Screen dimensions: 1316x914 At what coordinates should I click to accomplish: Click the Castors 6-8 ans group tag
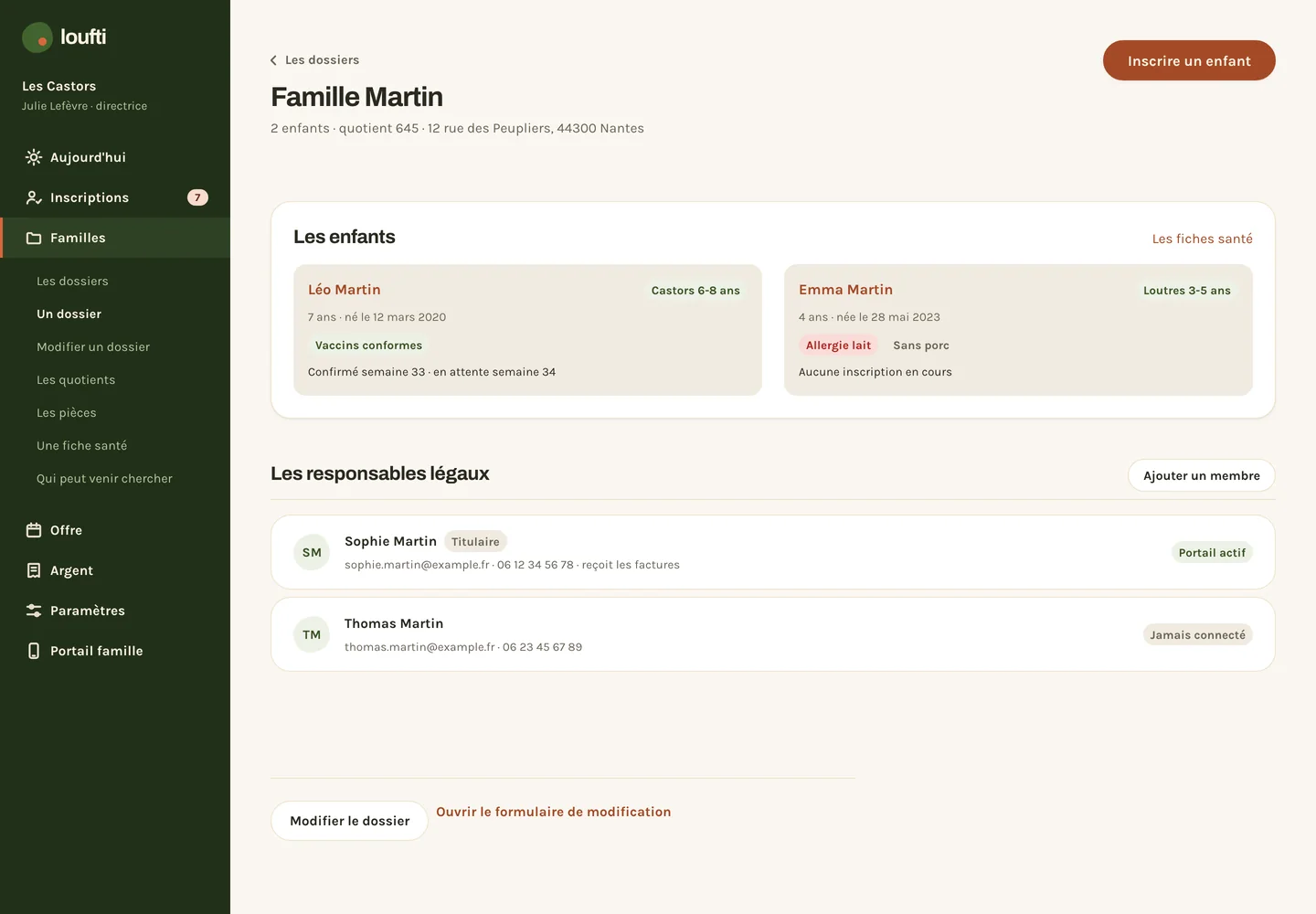pos(695,291)
